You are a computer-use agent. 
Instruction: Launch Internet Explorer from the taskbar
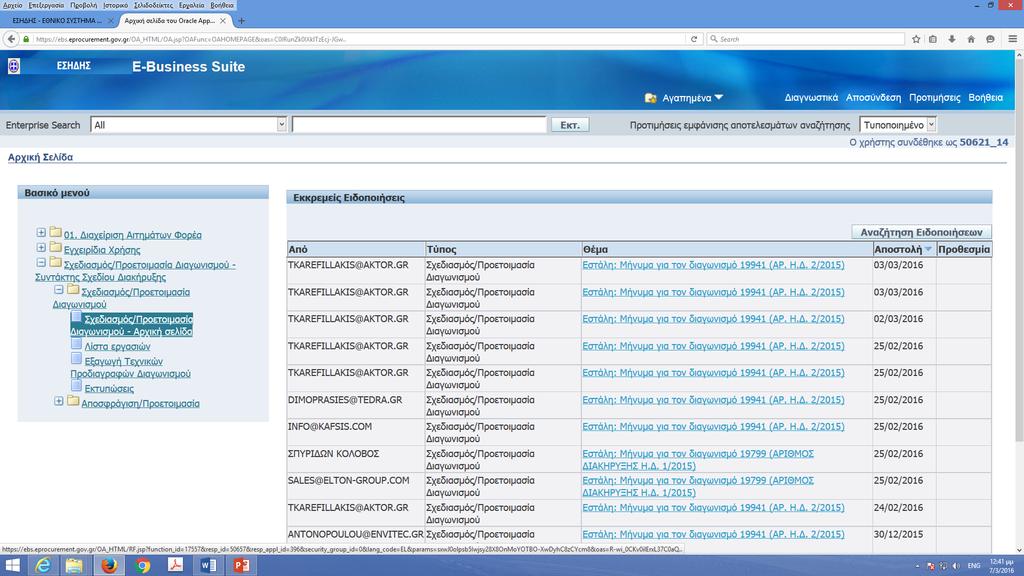pyautogui.click(x=43, y=566)
